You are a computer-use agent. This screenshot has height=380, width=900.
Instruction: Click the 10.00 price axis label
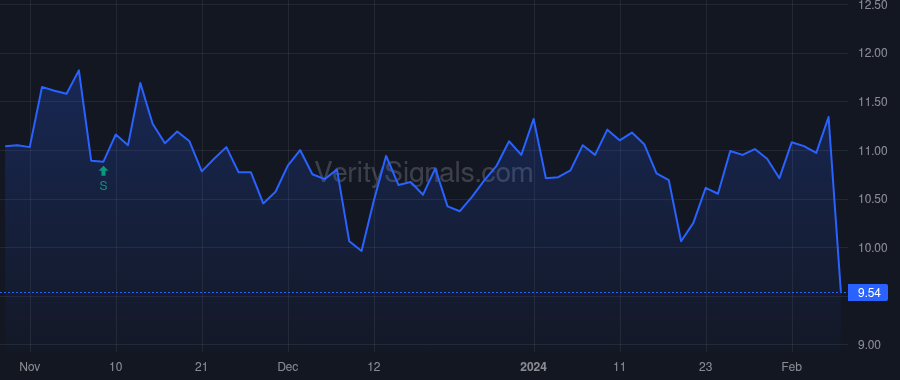tap(872, 248)
